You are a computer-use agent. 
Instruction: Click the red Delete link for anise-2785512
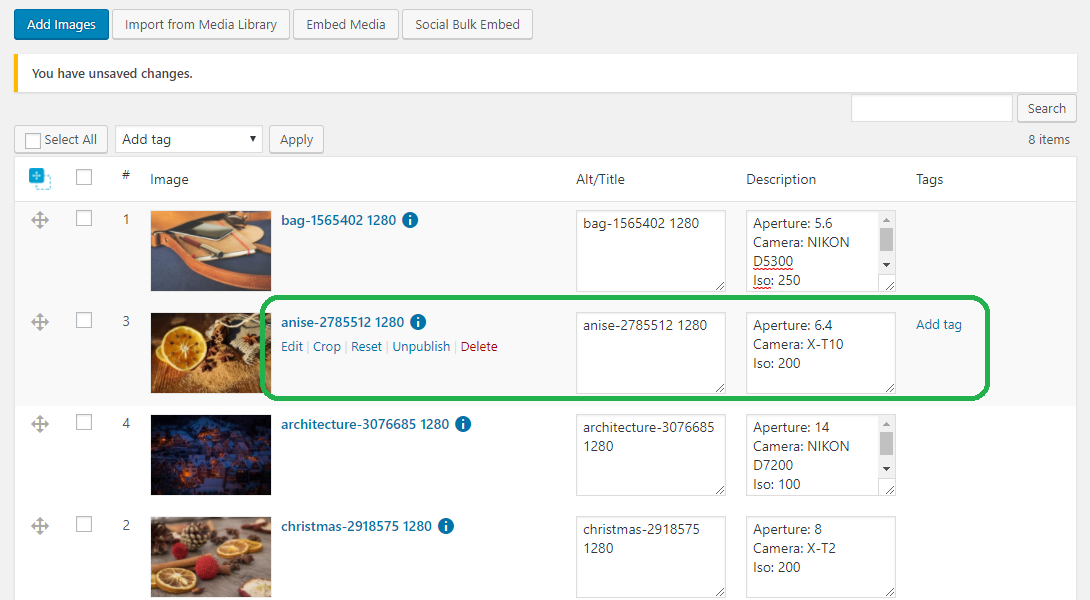(479, 346)
